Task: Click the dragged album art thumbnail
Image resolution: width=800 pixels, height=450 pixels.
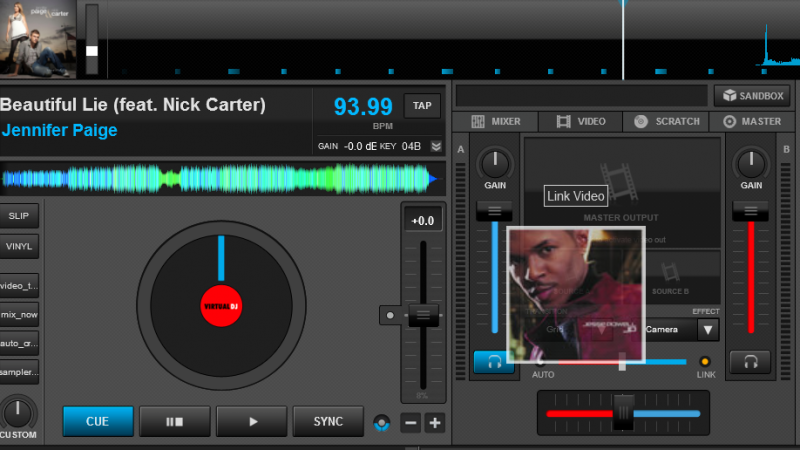Action: [577, 295]
